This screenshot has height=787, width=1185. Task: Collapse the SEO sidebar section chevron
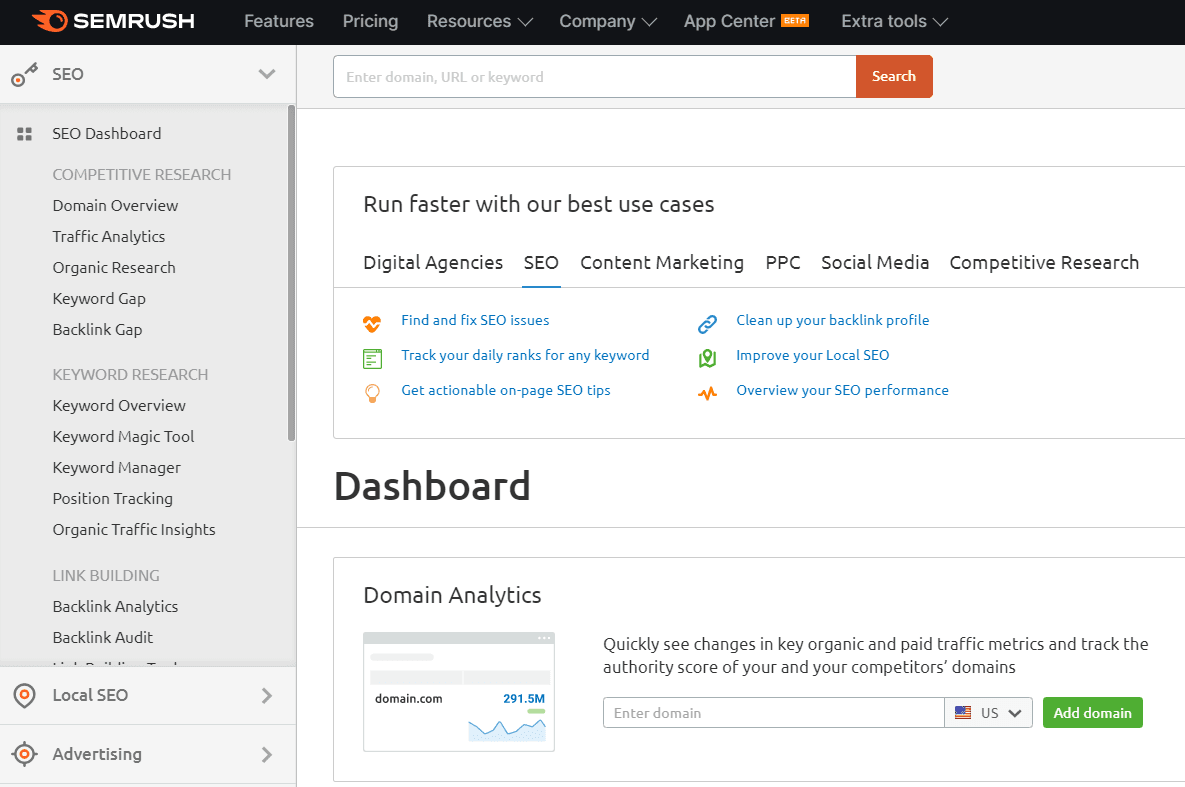(267, 74)
